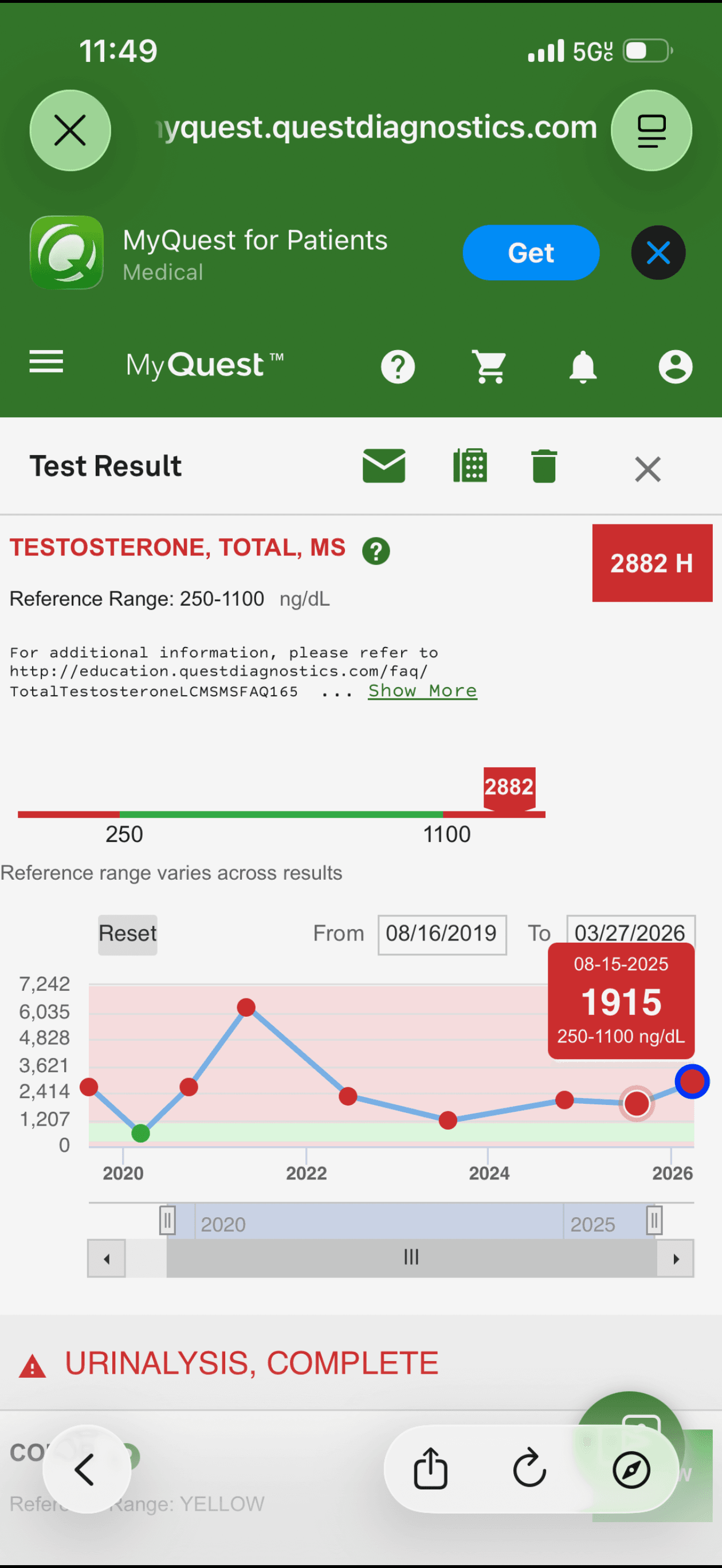This screenshot has width=722, height=1568.
Task: Get the MyQuest for Patients app
Action: point(531,253)
